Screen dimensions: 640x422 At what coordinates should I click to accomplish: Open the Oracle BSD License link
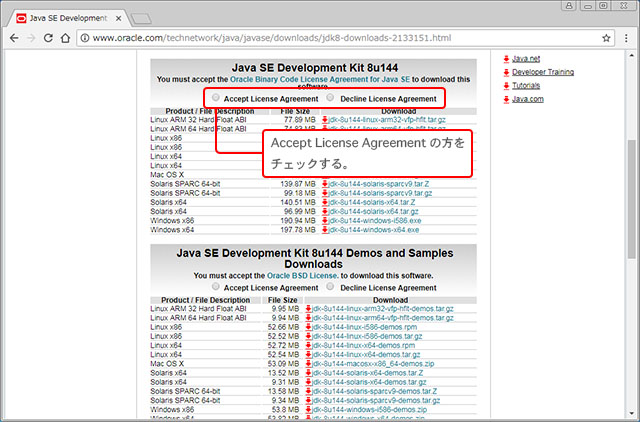click(302, 276)
